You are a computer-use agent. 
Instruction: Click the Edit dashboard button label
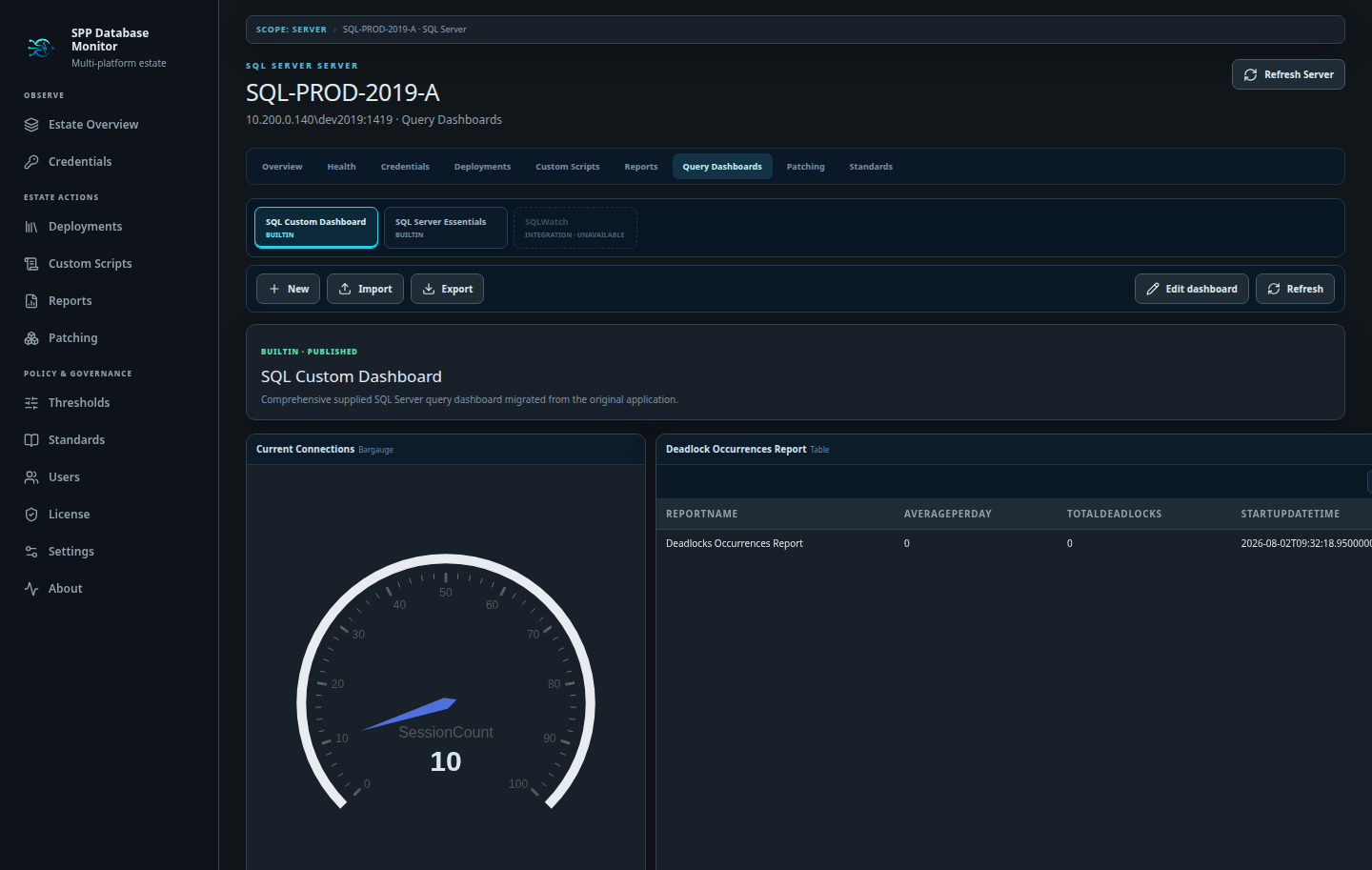coord(1201,289)
